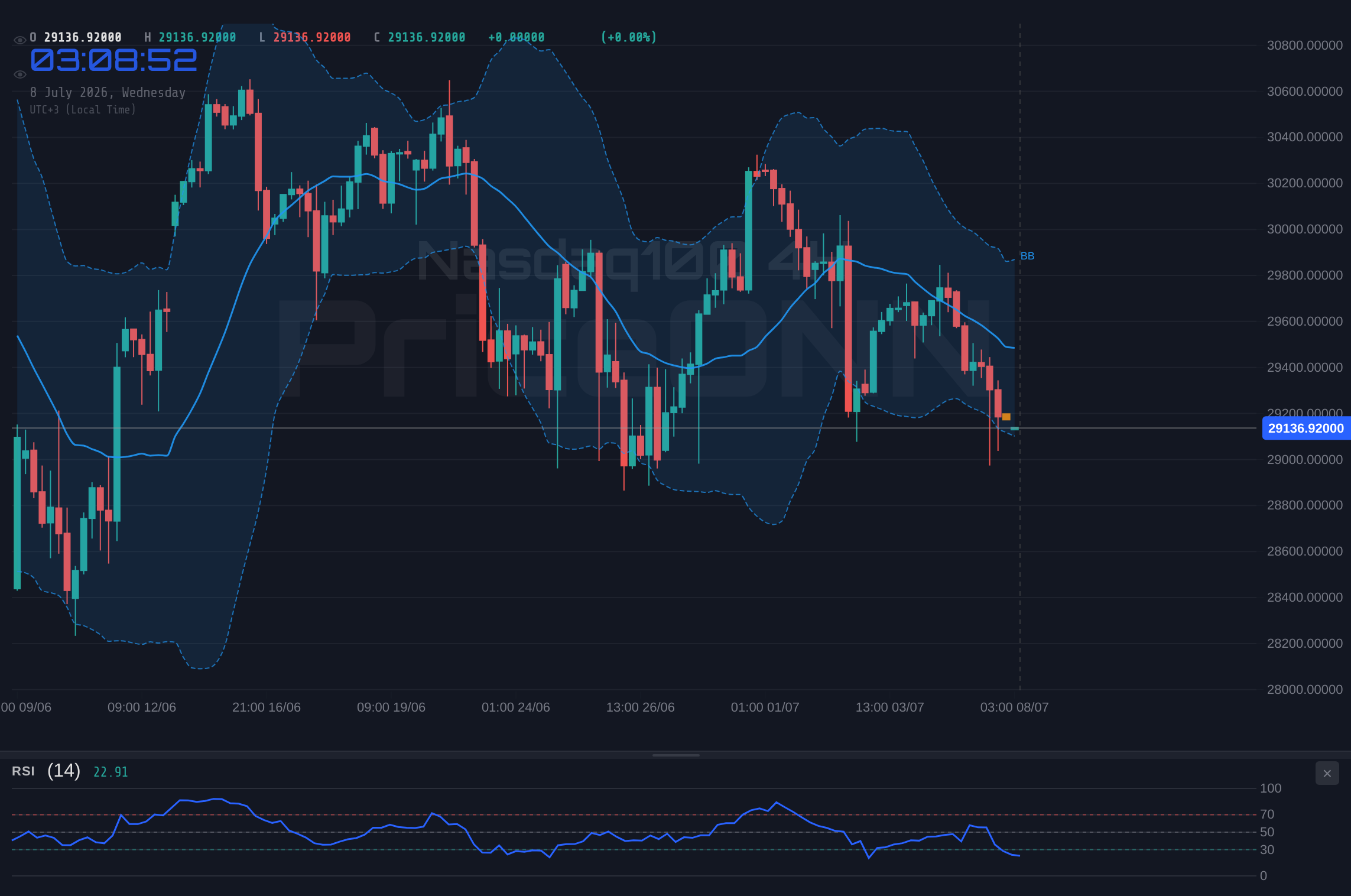This screenshot has height=896, width=1351.
Task: Click the Close value in the OHLC row
Action: [x=427, y=37]
